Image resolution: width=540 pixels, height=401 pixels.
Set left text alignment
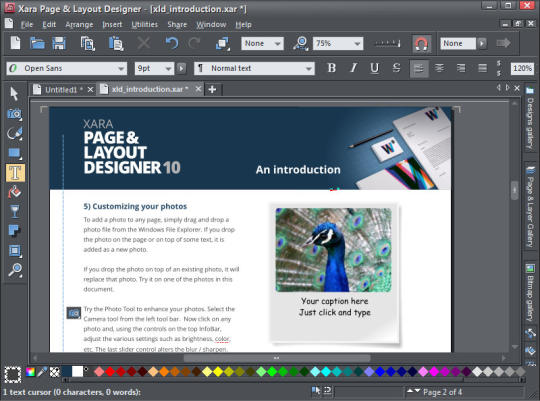pos(419,68)
